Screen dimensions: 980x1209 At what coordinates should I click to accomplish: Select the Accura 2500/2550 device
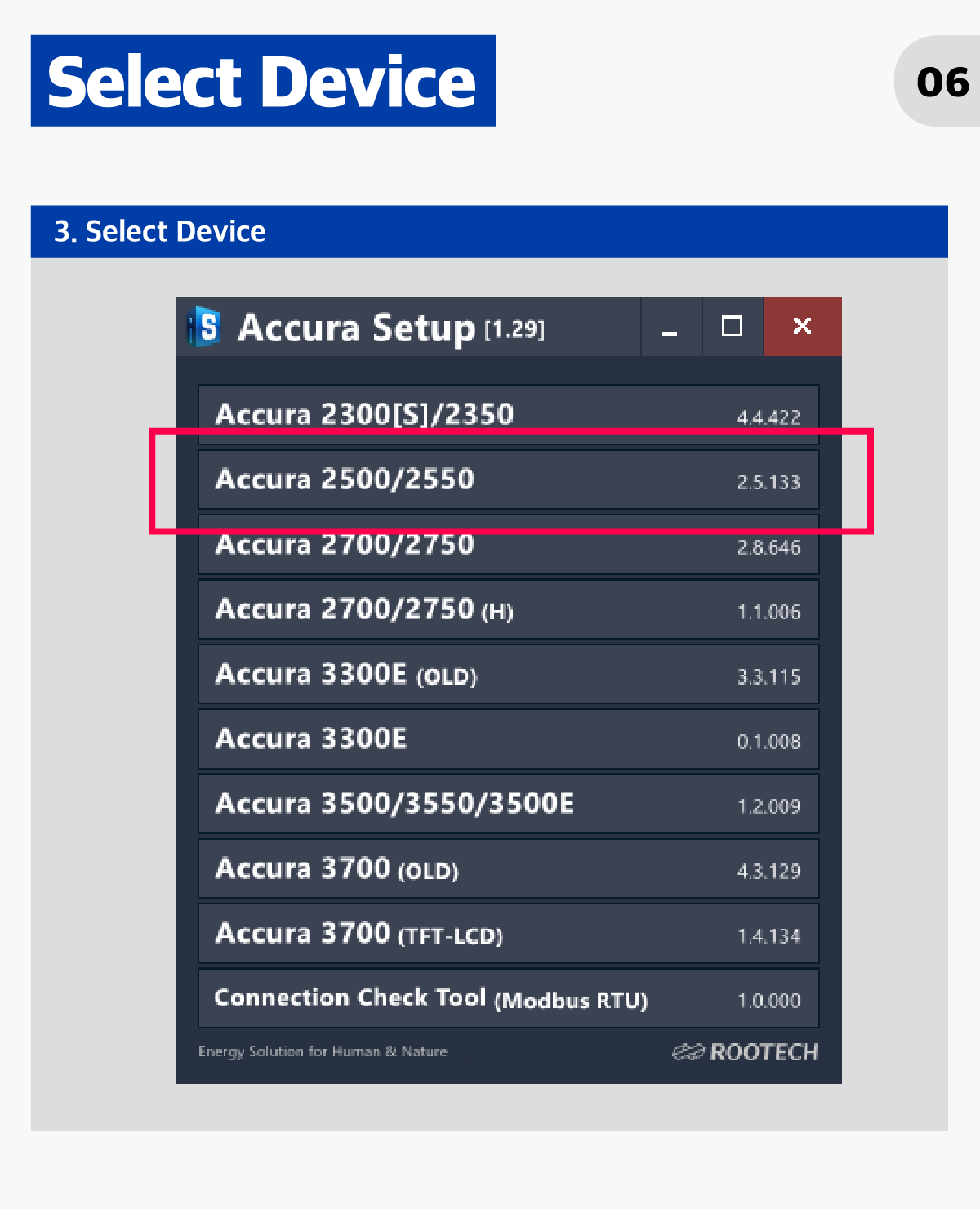point(508,480)
